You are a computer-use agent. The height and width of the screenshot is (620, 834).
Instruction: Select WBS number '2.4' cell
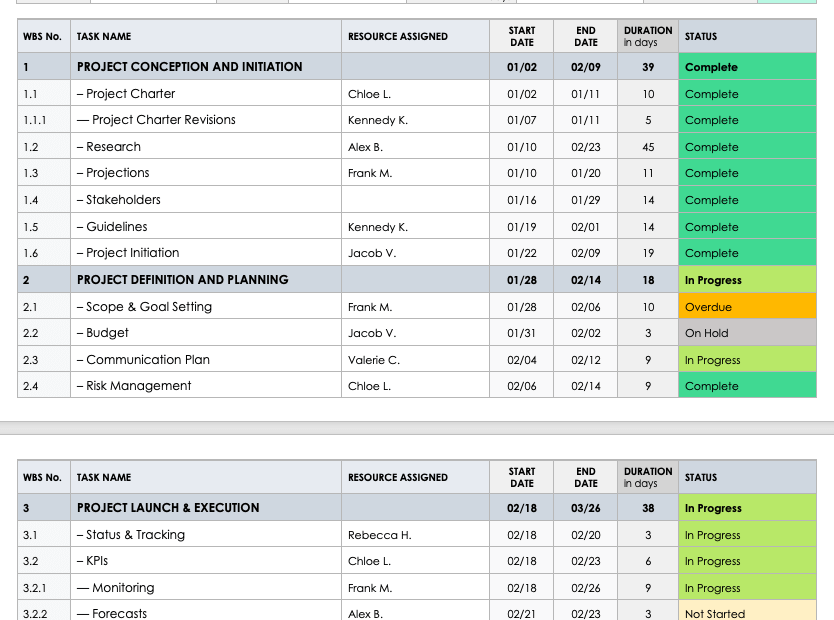(44, 386)
